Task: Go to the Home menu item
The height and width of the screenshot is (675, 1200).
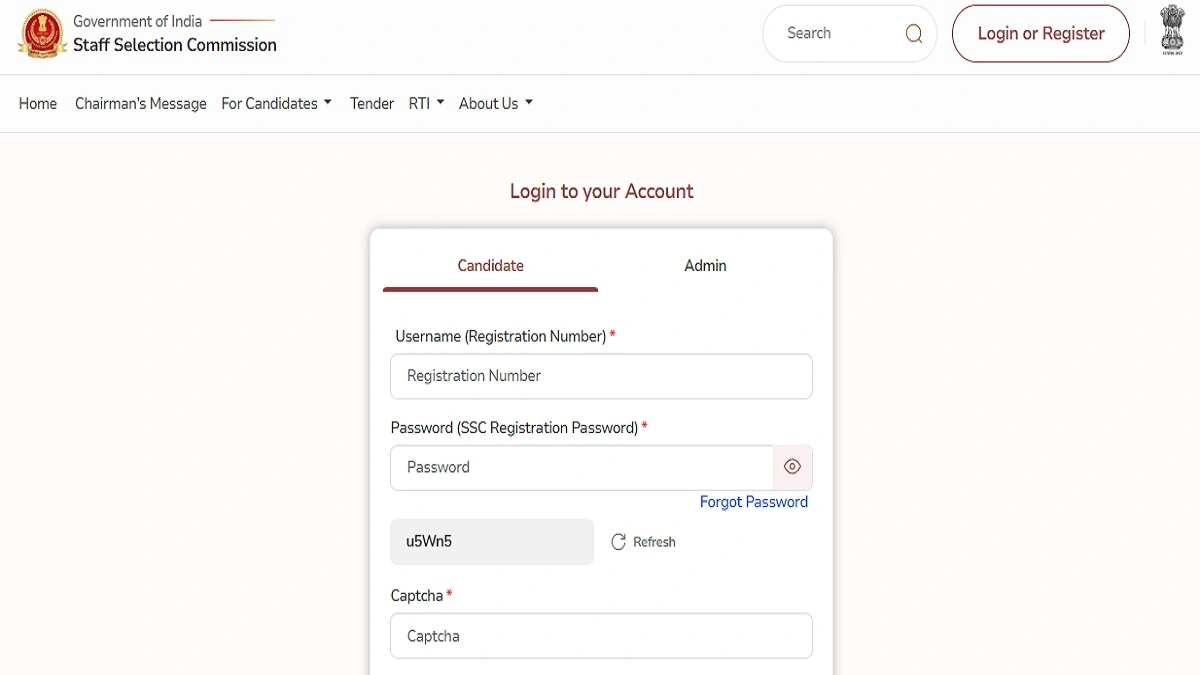Action: (x=38, y=103)
